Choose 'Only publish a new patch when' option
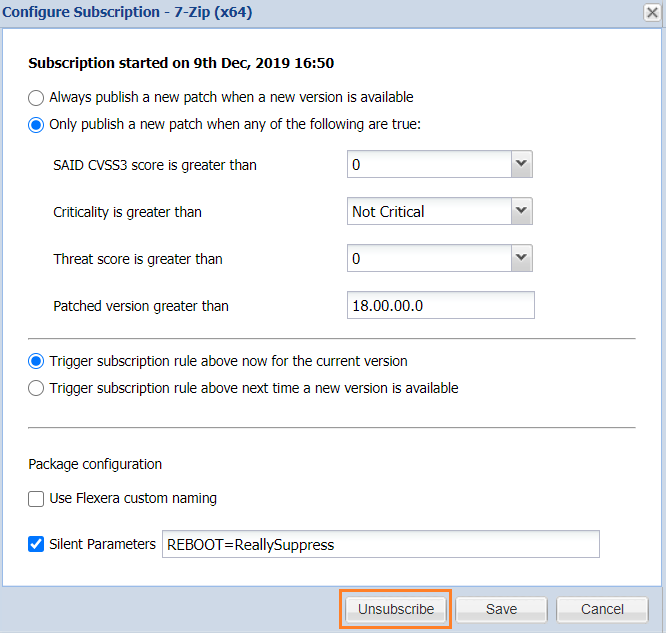The height and width of the screenshot is (633, 666). 37,125
